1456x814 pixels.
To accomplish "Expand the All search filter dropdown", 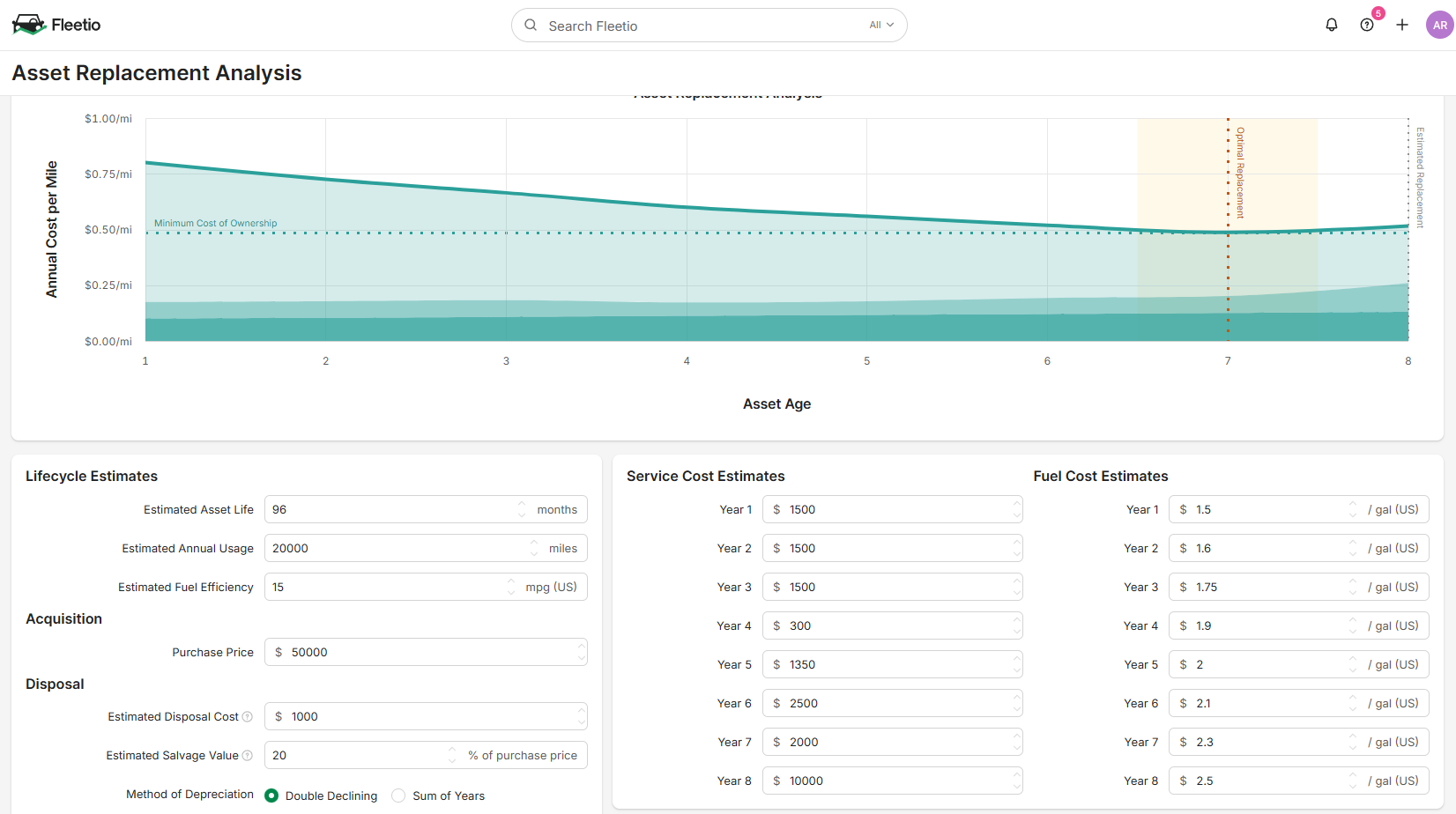I will tap(881, 25).
